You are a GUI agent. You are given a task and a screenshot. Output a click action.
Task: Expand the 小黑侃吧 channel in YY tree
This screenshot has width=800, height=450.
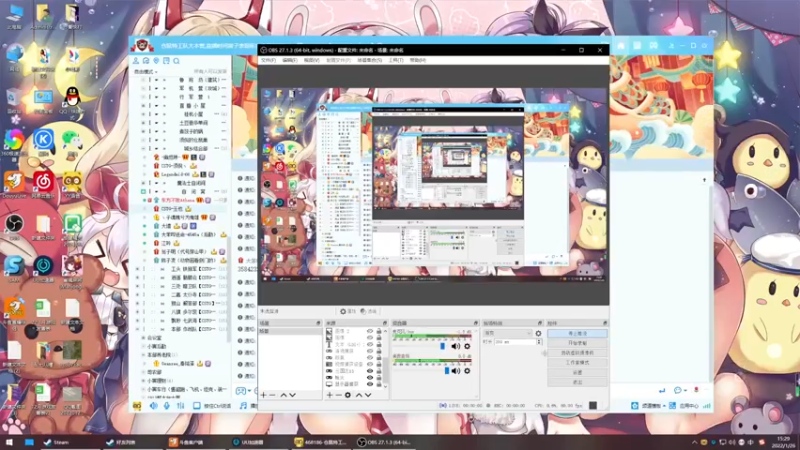pyautogui.click(x=143, y=381)
